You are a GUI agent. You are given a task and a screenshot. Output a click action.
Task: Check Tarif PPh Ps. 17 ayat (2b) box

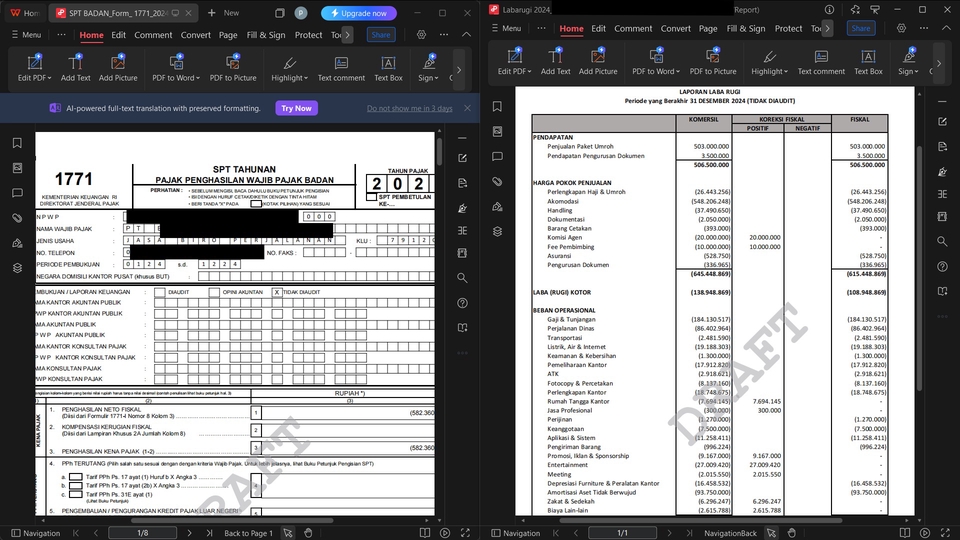pyautogui.click(x=75, y=485)
